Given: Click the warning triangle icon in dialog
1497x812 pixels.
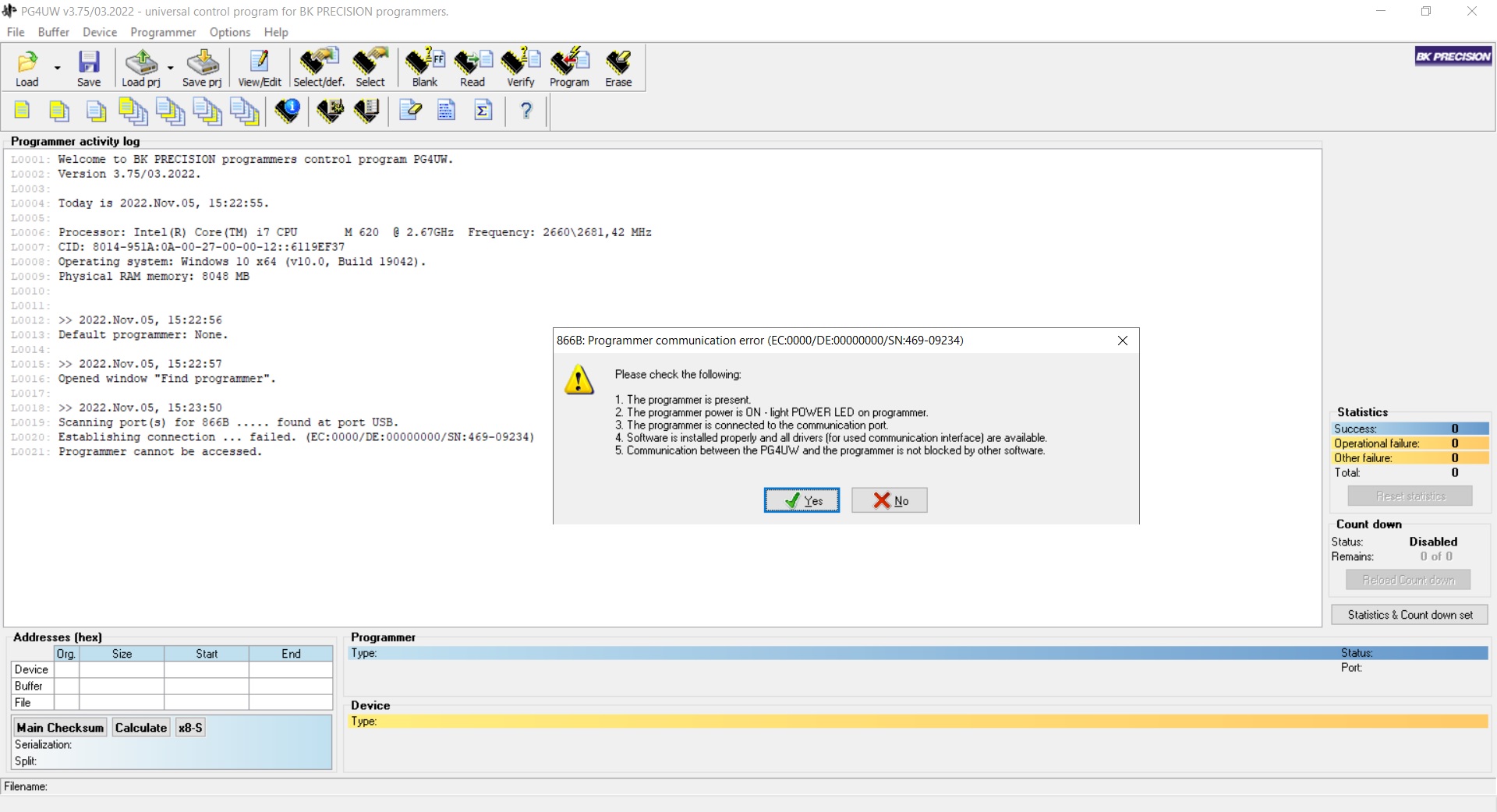Looking at the screenshot, I should (x=579, y=380).
